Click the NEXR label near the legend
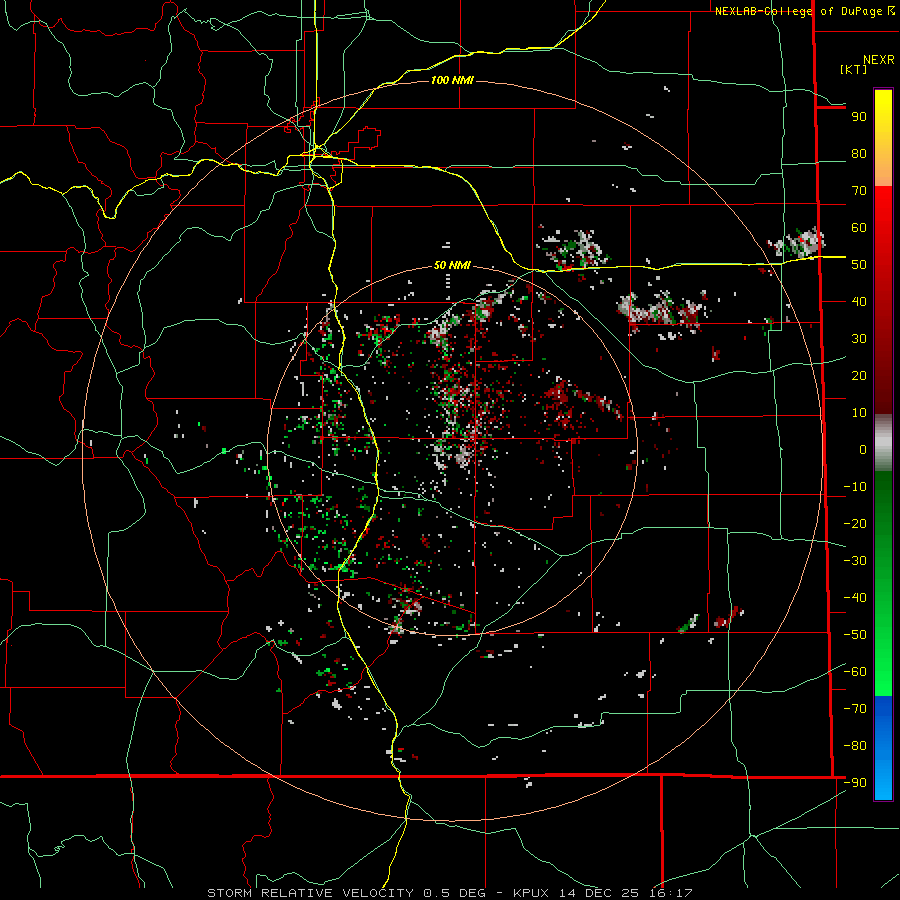 (879, 60)
